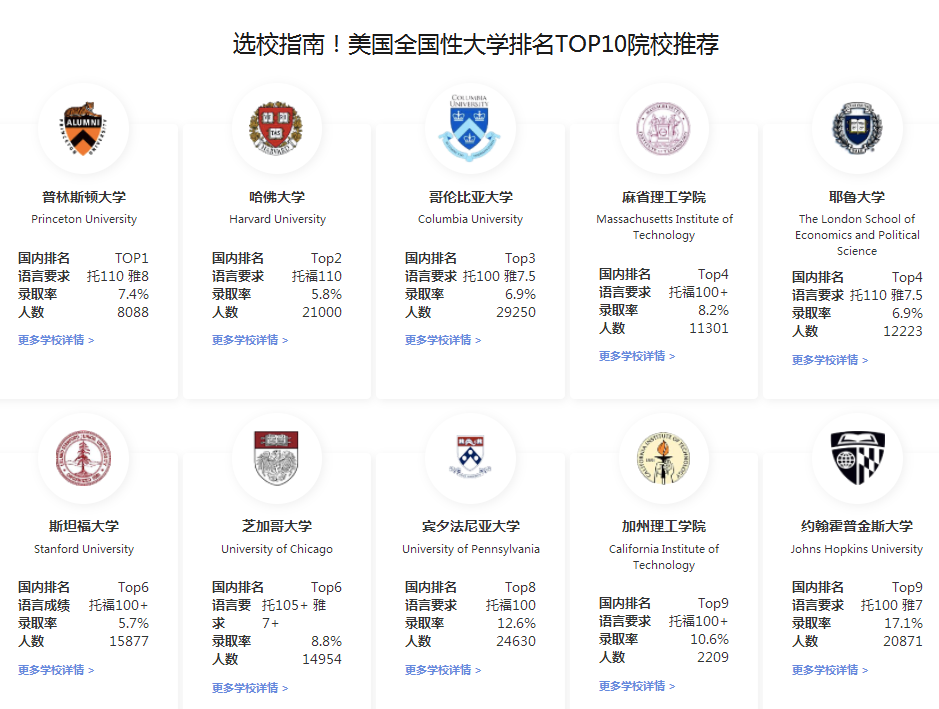Screen dimensions: 939x709
Task: Open more details for University of Pennsylvania
Action: coord(443,670)
